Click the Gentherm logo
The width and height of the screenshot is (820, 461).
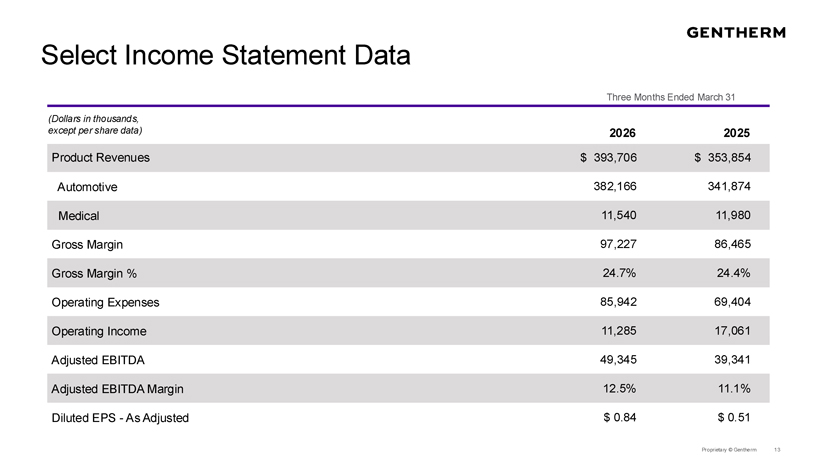(x=736, y=32)
